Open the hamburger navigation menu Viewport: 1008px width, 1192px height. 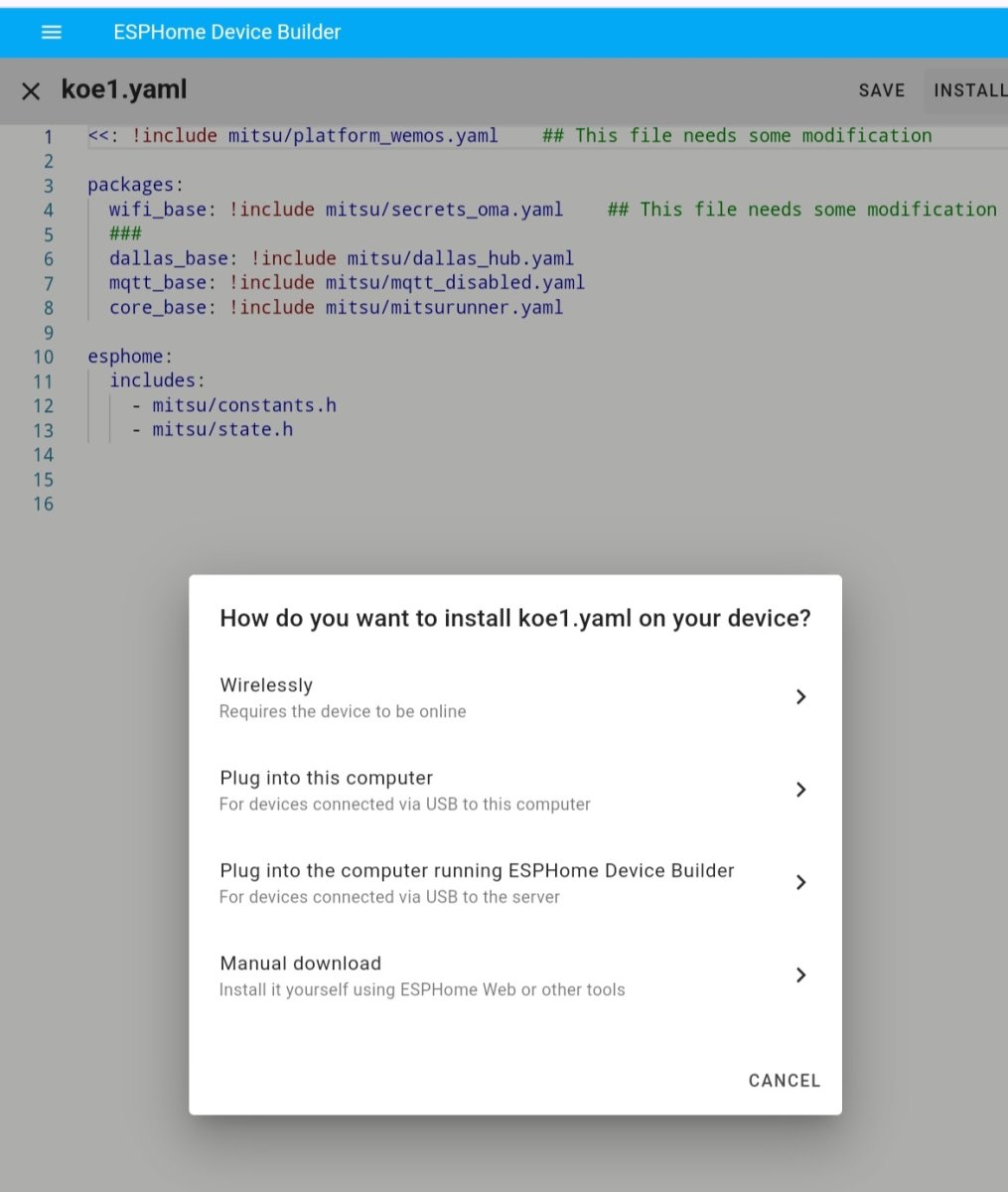[x=52, y=32]
